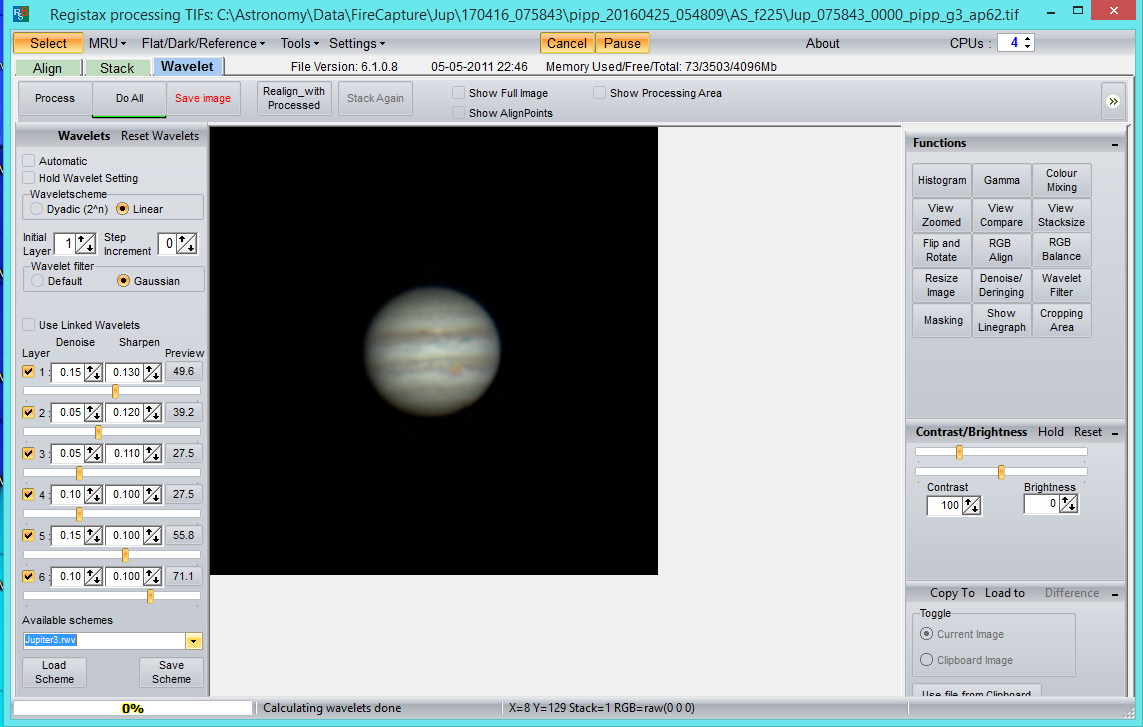Viewport: 1143px width, 727px height.
Task: Adjust Layer 2 Denoise spinner
Action: click(93, 413)
